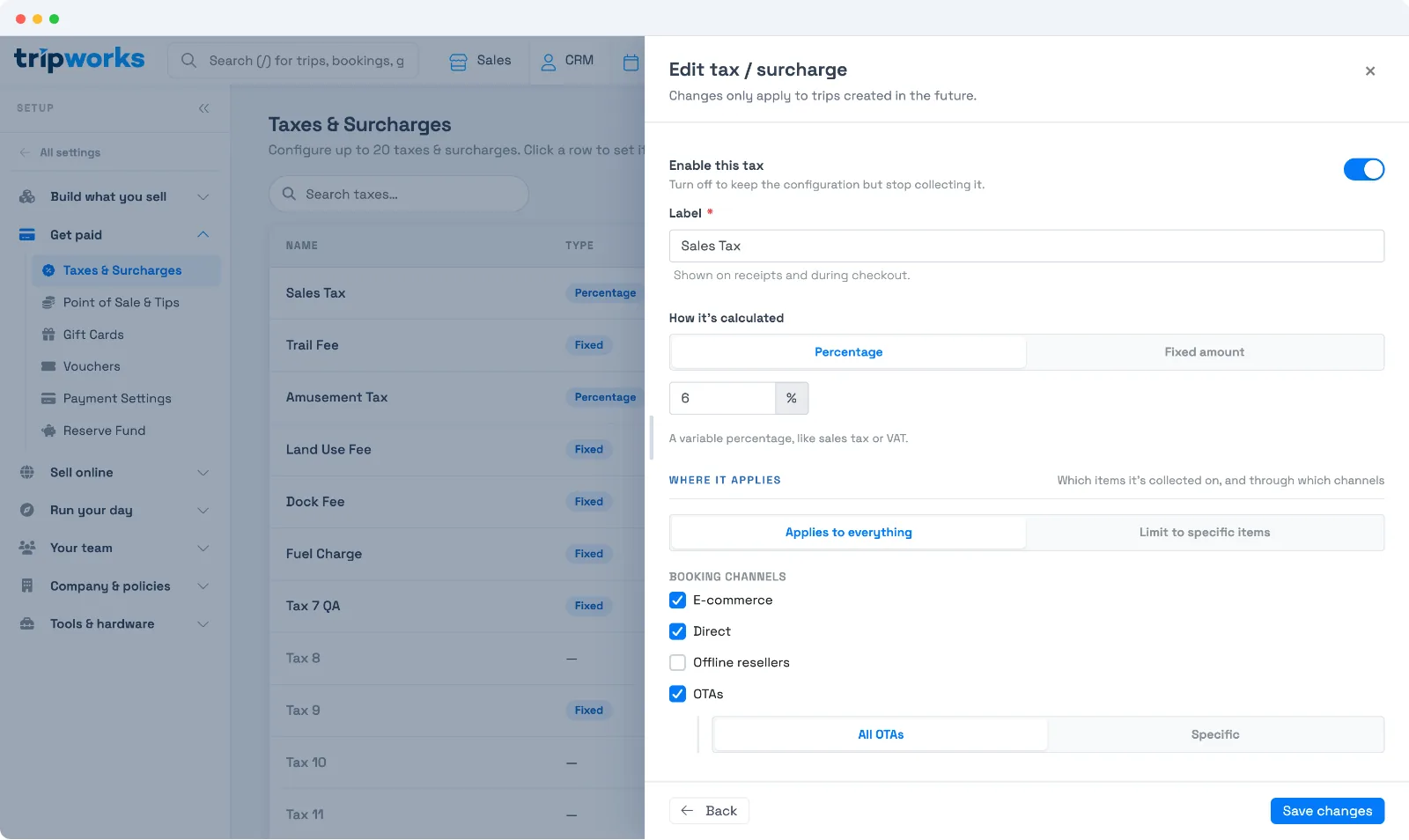Image resolution: width=1409 pixels, height=840 pixels.
Task: Click the Get paid card icon
Action: 27,235
